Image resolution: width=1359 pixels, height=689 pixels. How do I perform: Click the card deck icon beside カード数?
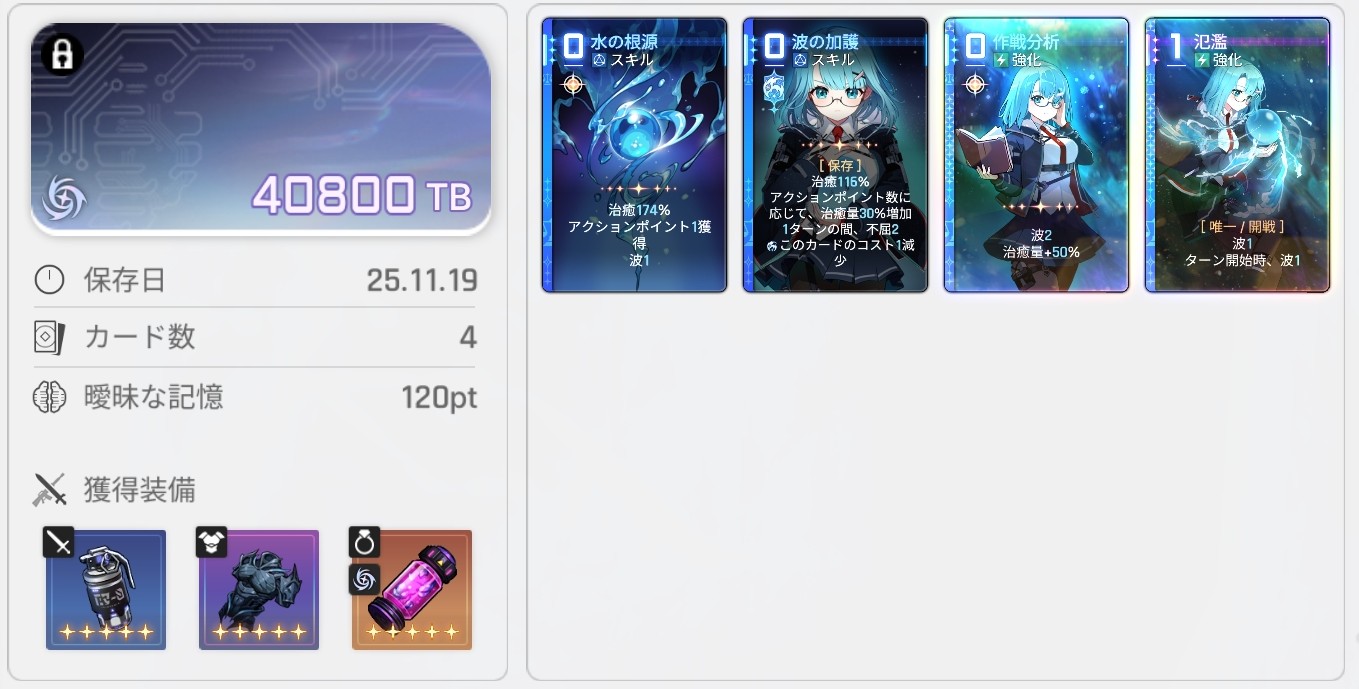49,338
